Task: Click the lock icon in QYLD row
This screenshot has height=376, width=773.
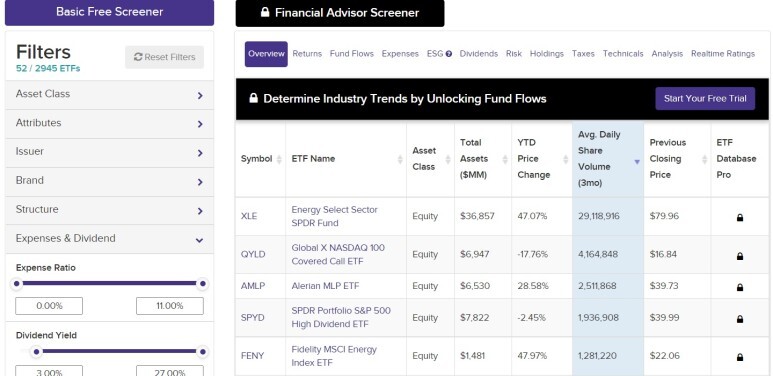Action: (739, 256)
